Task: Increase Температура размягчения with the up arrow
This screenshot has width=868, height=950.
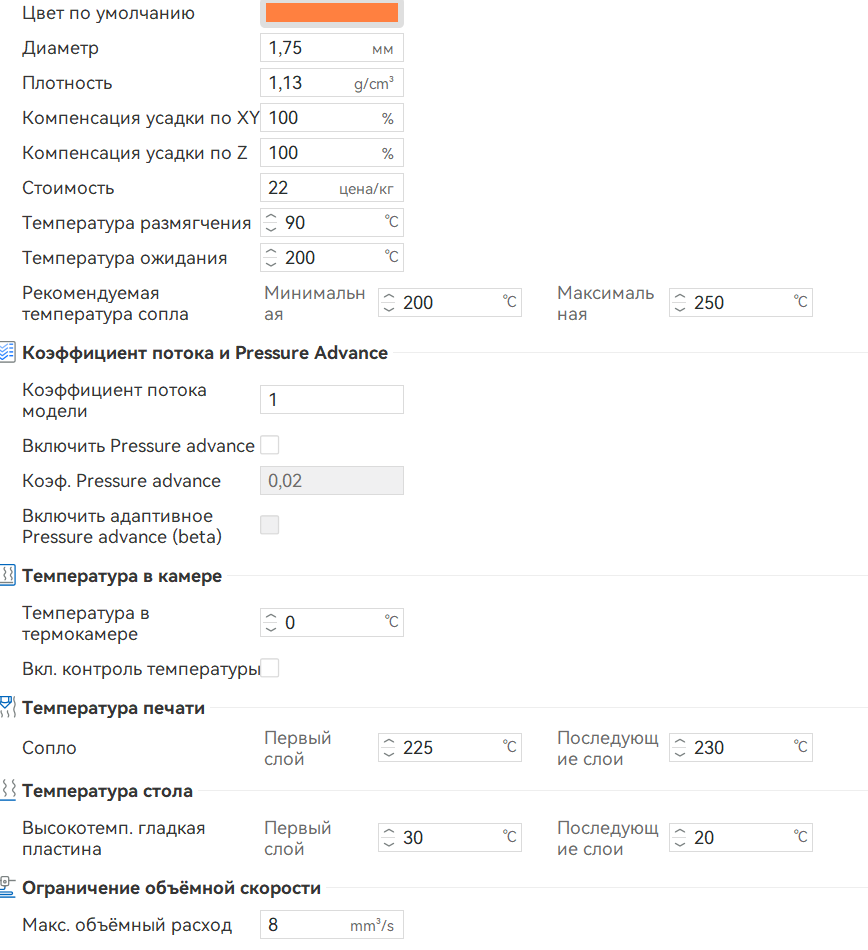Action: [x=270, y=216]
